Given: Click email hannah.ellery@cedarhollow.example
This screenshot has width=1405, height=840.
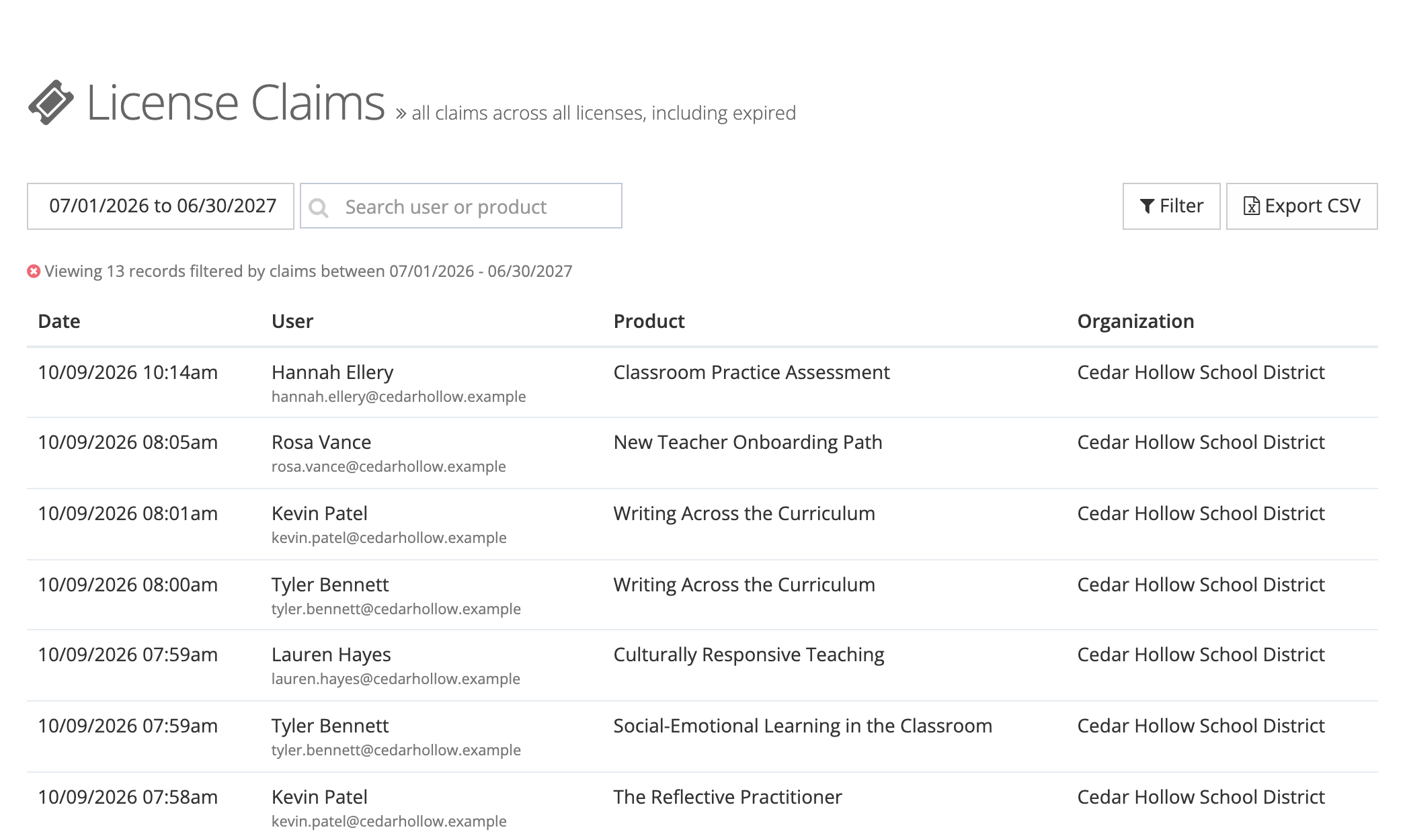Looking at the screenshot, I should point(399,396).
